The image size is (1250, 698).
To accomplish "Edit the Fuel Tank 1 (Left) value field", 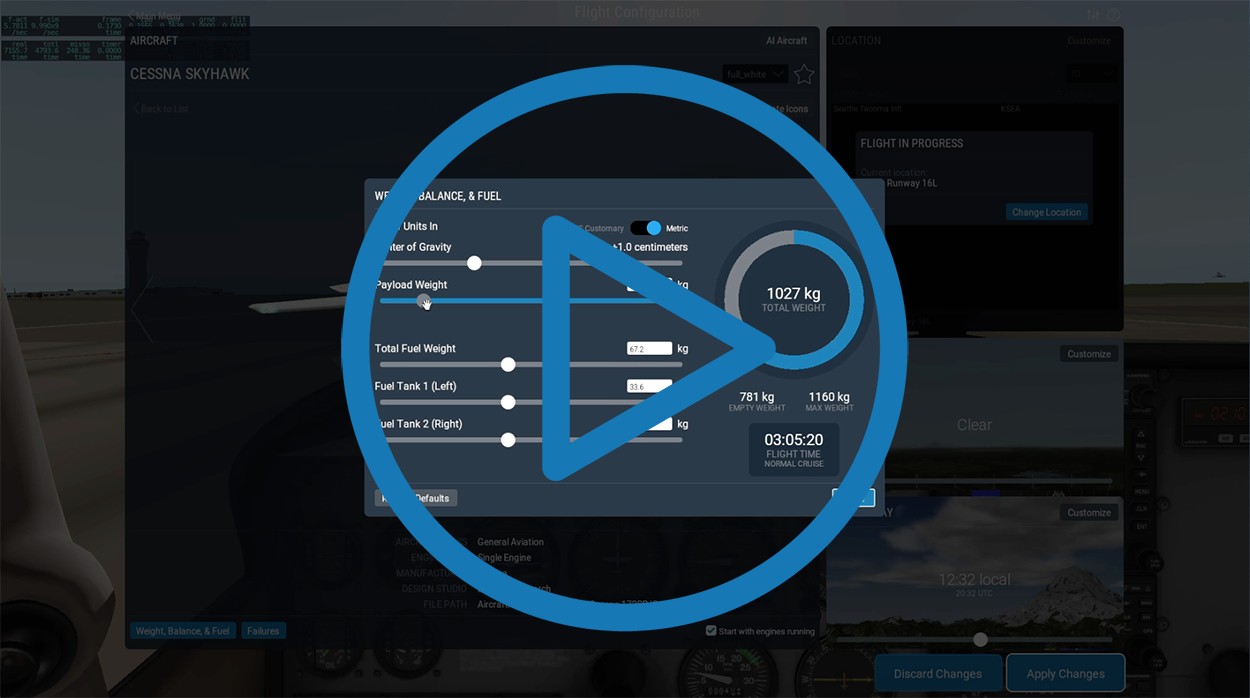I will (648, 386).
